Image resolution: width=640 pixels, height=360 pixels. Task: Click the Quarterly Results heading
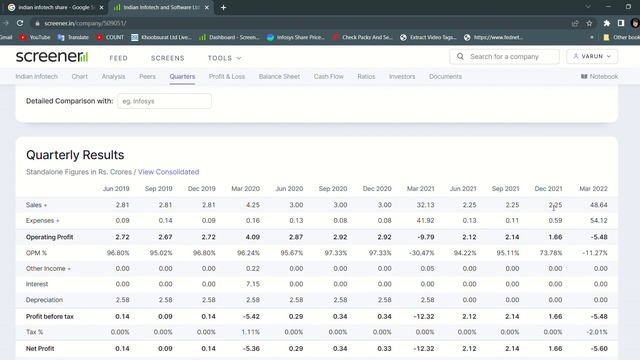(x=75, y=155)
